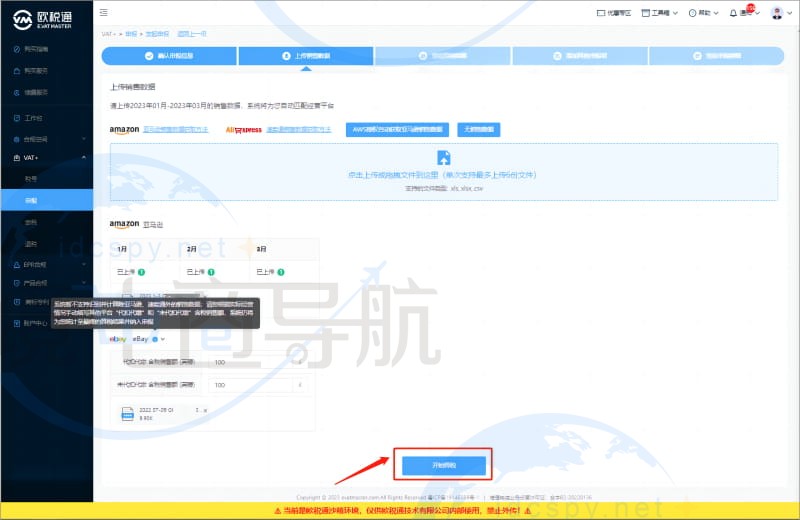Open the notifications dropdown arrow
This screenshot has width=800, height=520.
coord(758,13)
